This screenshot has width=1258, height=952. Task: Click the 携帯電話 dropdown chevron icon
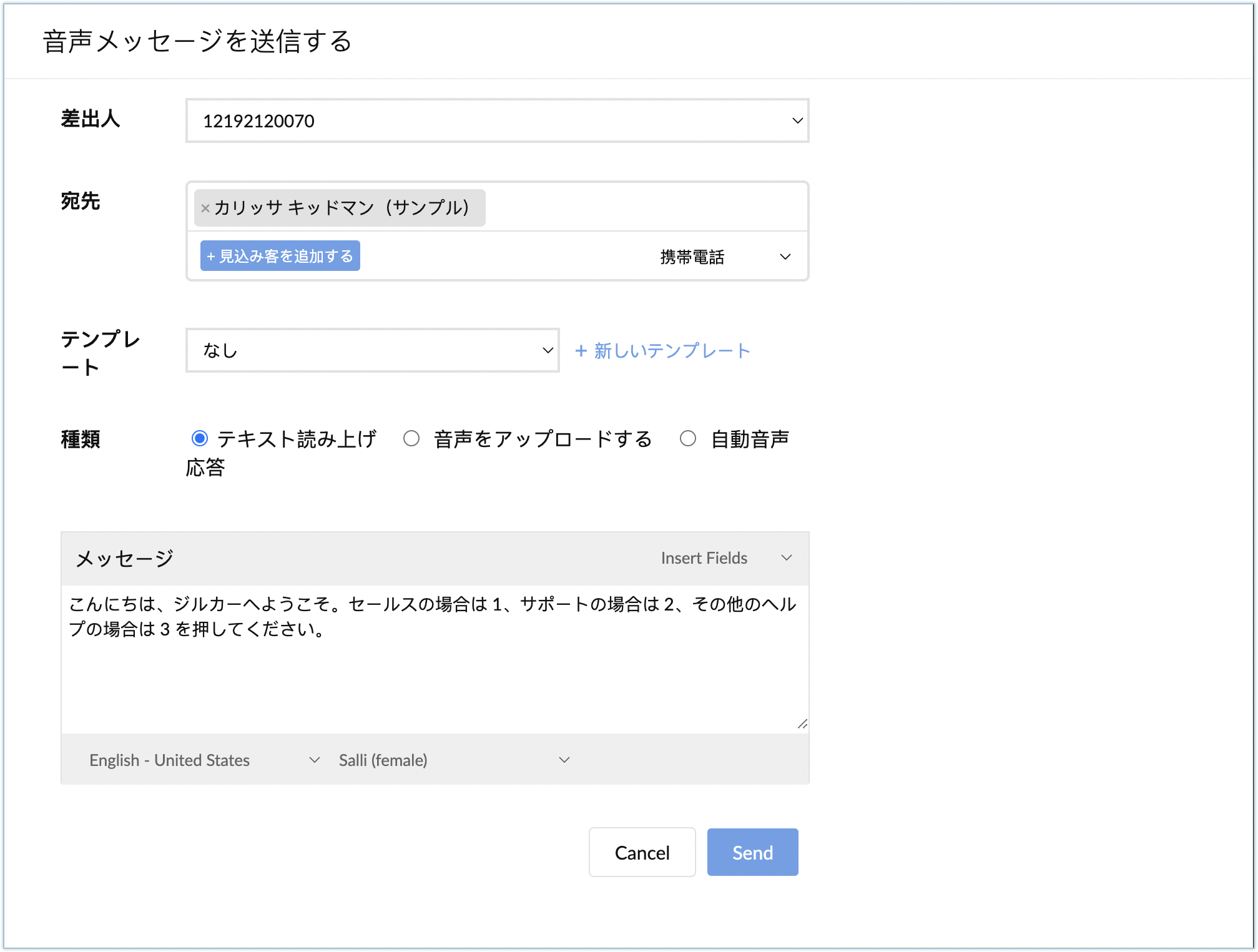tap(785, 257)
